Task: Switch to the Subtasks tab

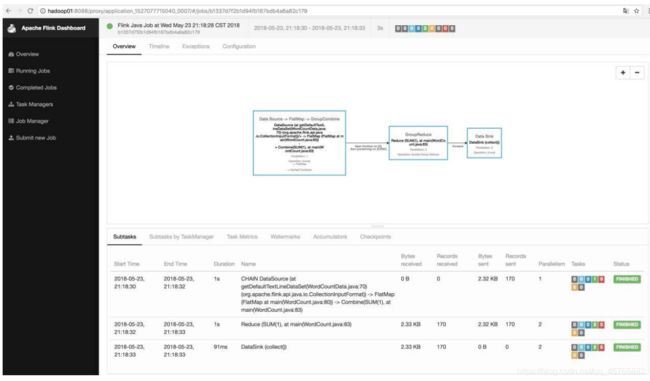Action: tap(124, 237)
